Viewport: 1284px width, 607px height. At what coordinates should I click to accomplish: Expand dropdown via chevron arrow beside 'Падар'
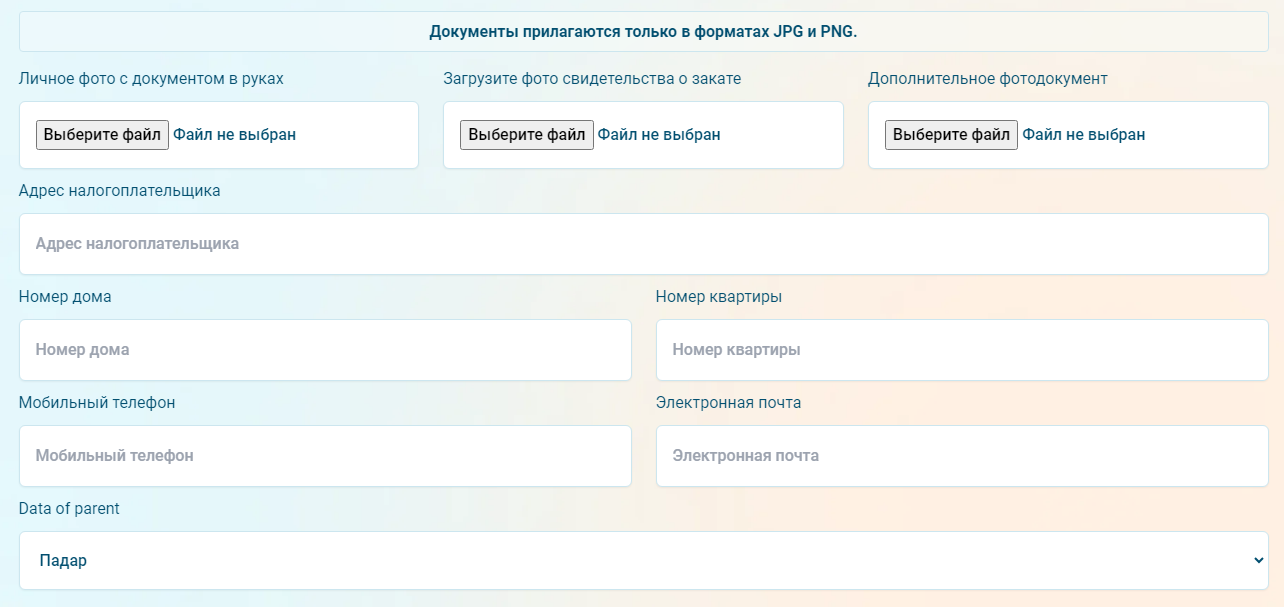click(x=1258, y=561)
